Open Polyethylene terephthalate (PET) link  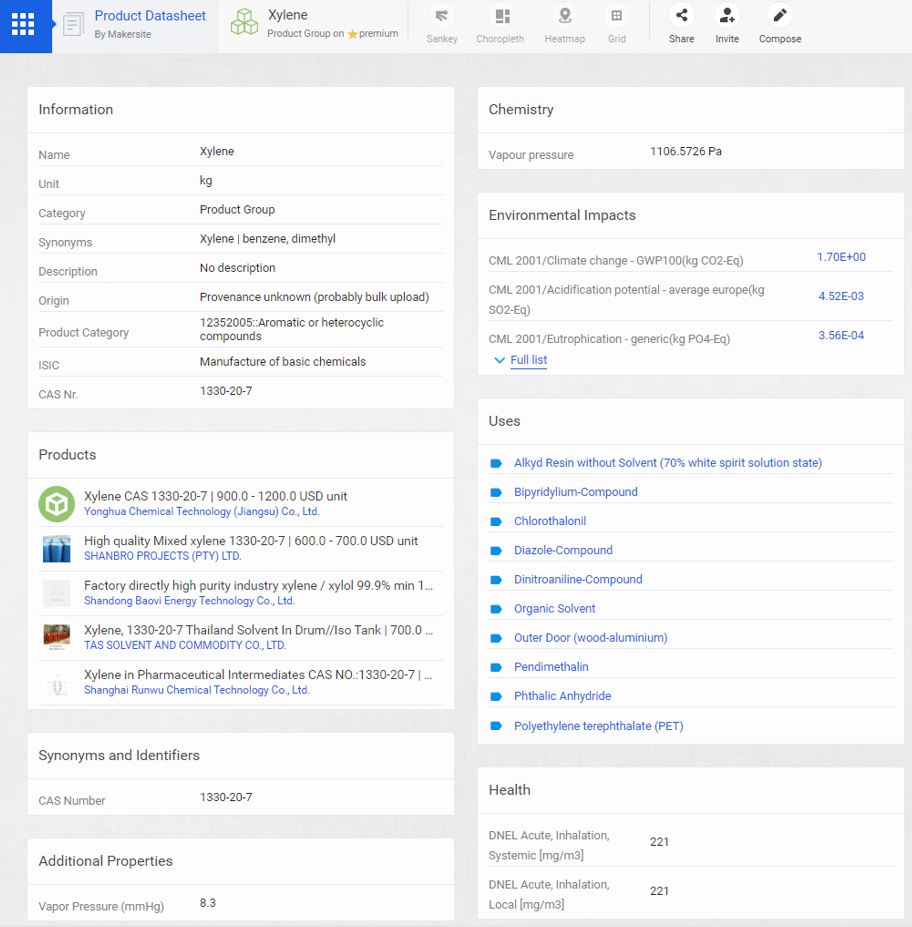point(598,726)
